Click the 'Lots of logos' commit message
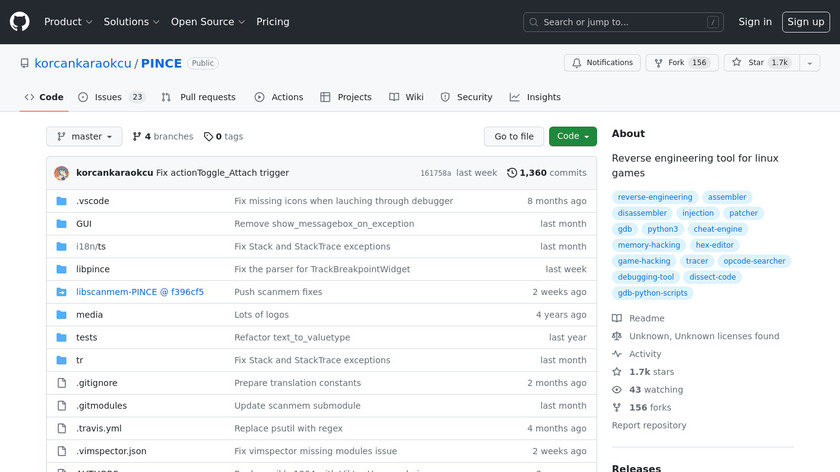This screenshot has height=472, width=840. coord(261,314)
